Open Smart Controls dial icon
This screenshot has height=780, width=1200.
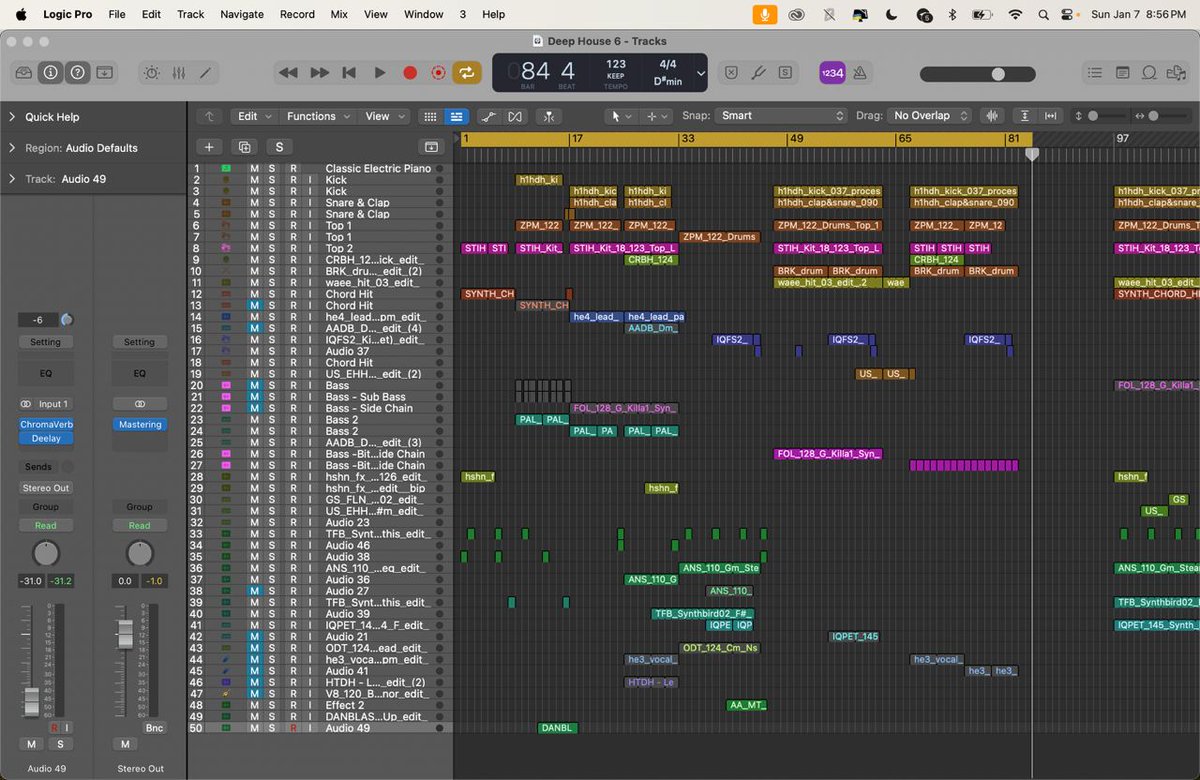(151, 73)
